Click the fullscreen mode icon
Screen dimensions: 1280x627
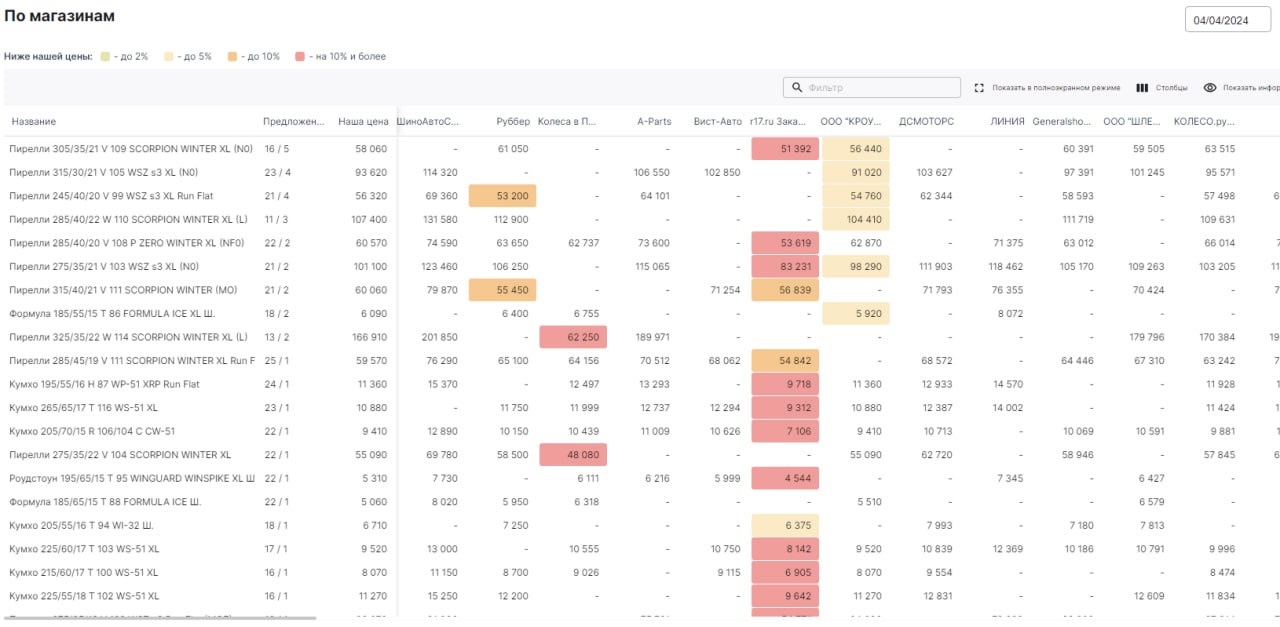coord(979,88)
